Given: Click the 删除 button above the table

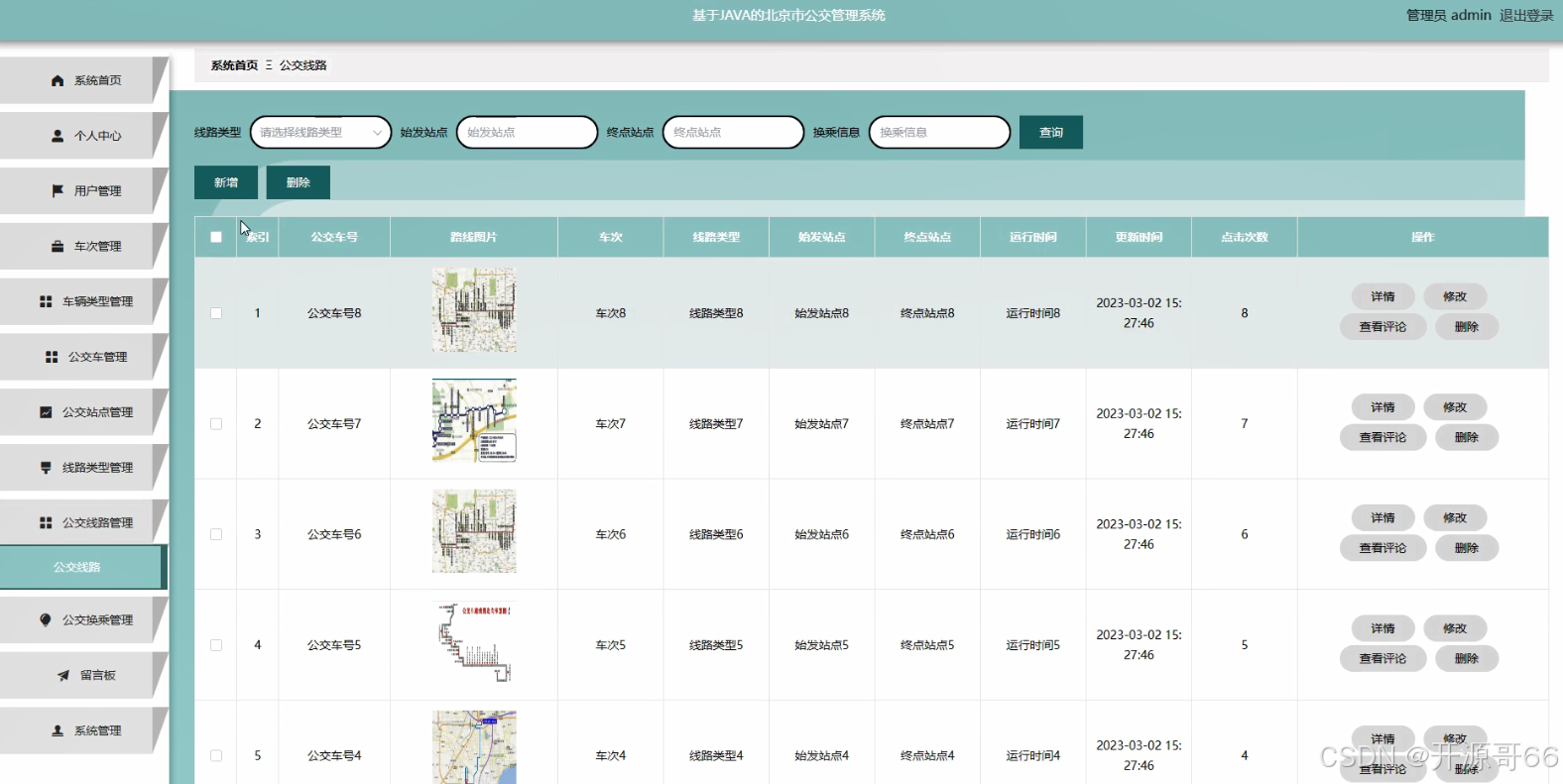Looking at the screenshot, I should click(x=299, y=182).
